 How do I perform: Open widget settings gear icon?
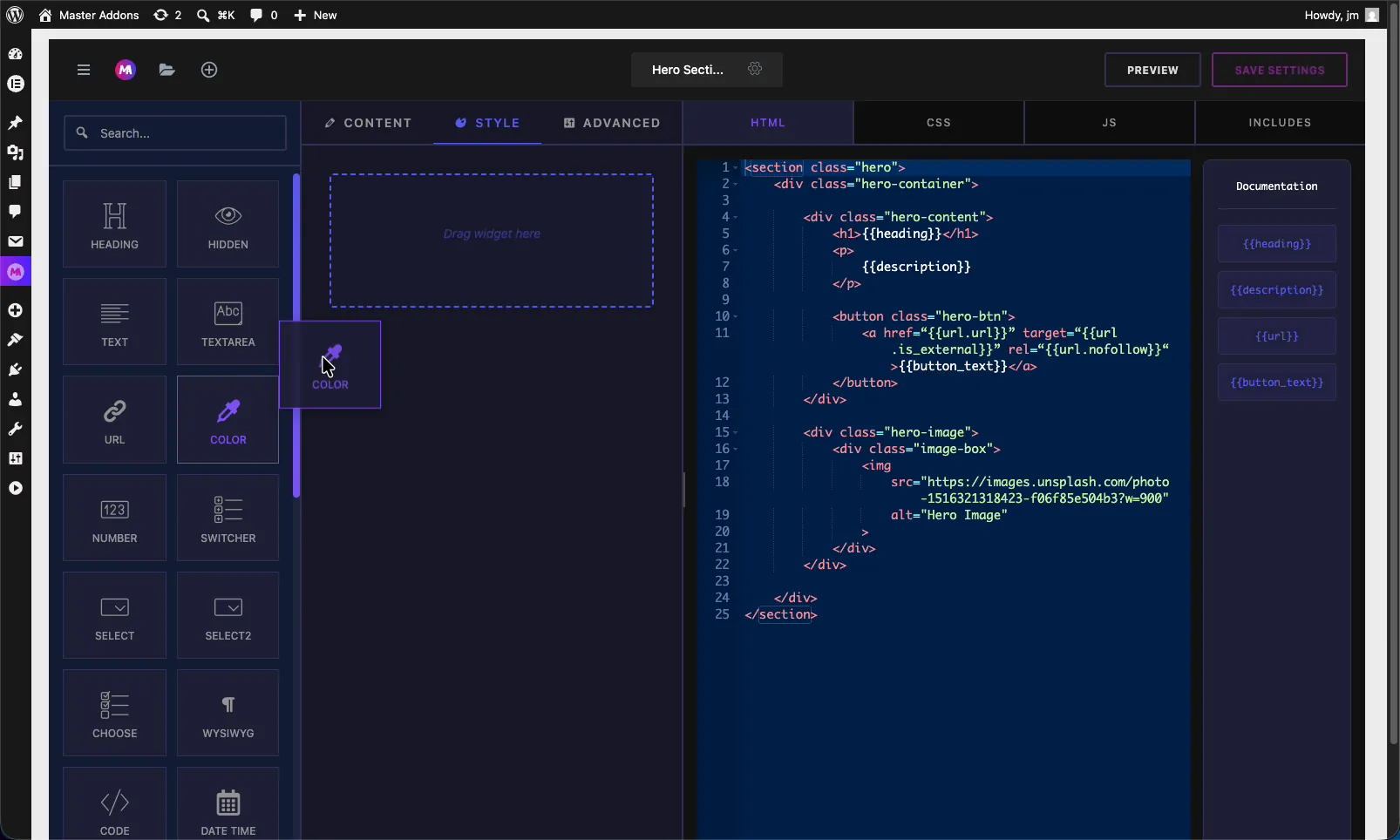(755, 69)
